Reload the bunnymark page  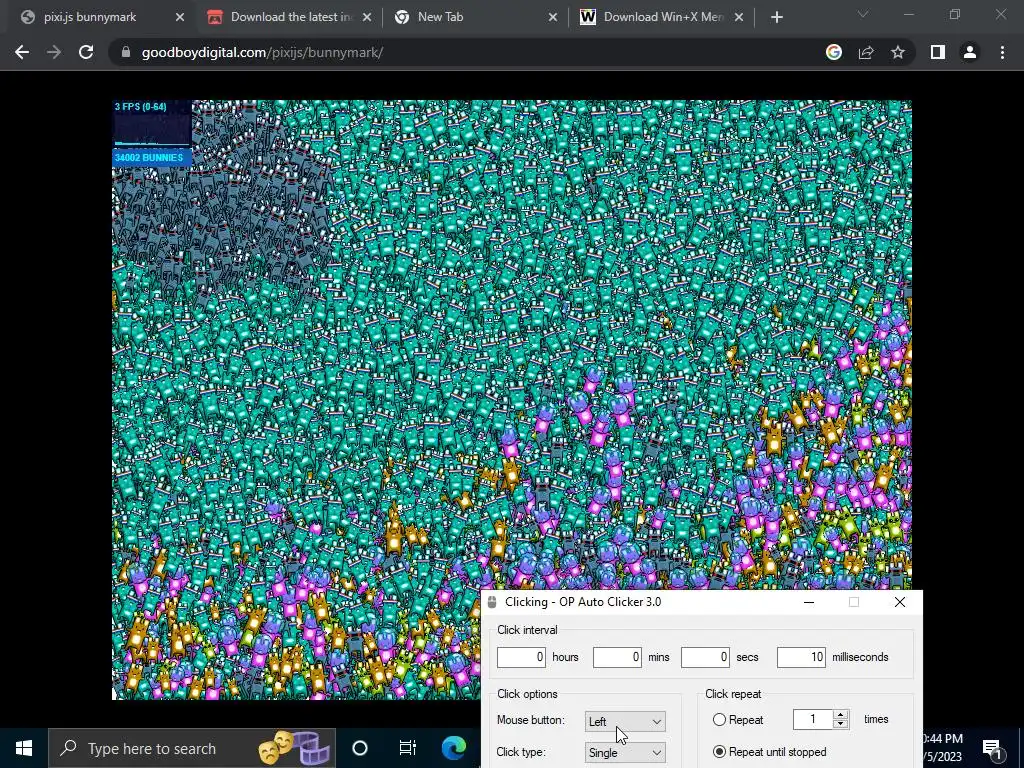click(x=86, y=52)
